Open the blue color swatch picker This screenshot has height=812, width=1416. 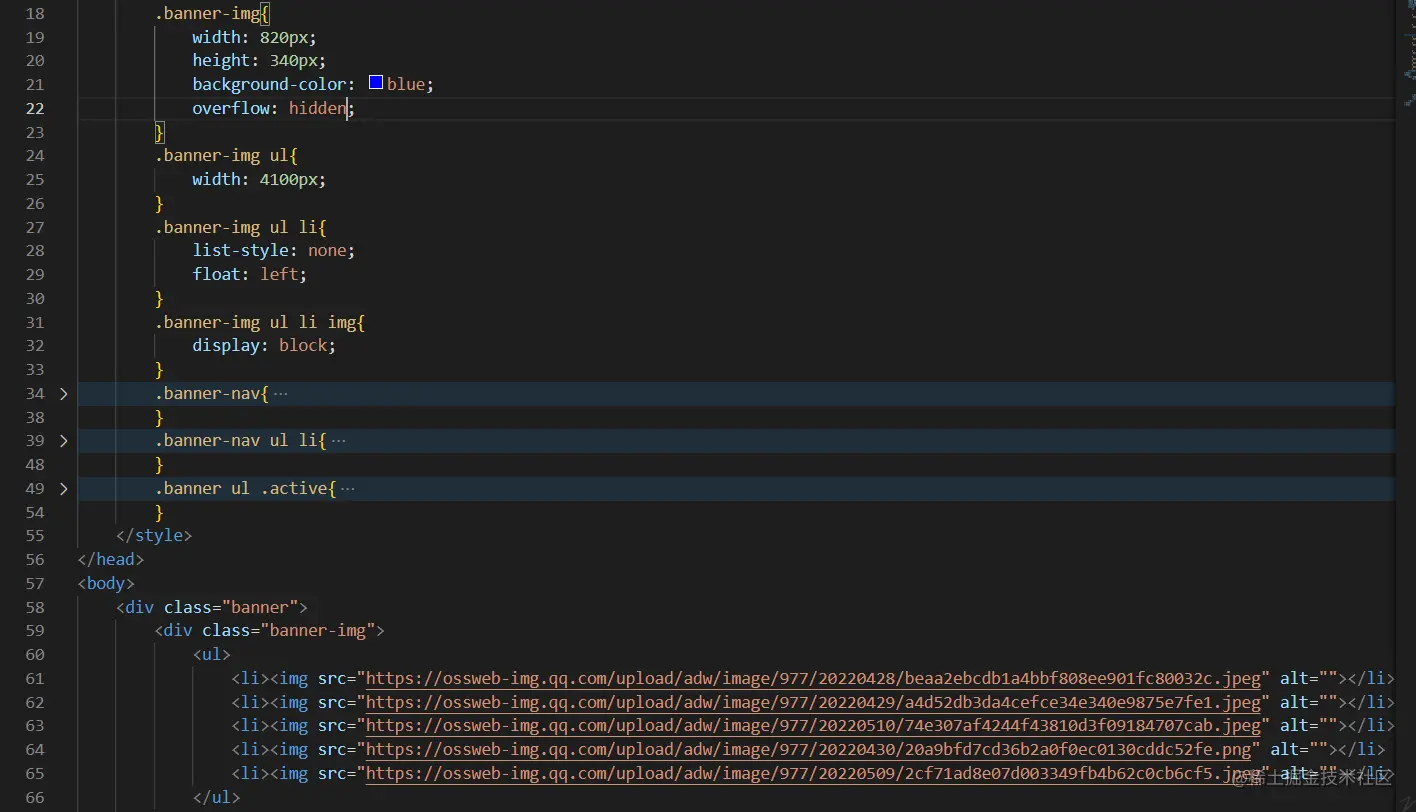click(x=376, y=83)
